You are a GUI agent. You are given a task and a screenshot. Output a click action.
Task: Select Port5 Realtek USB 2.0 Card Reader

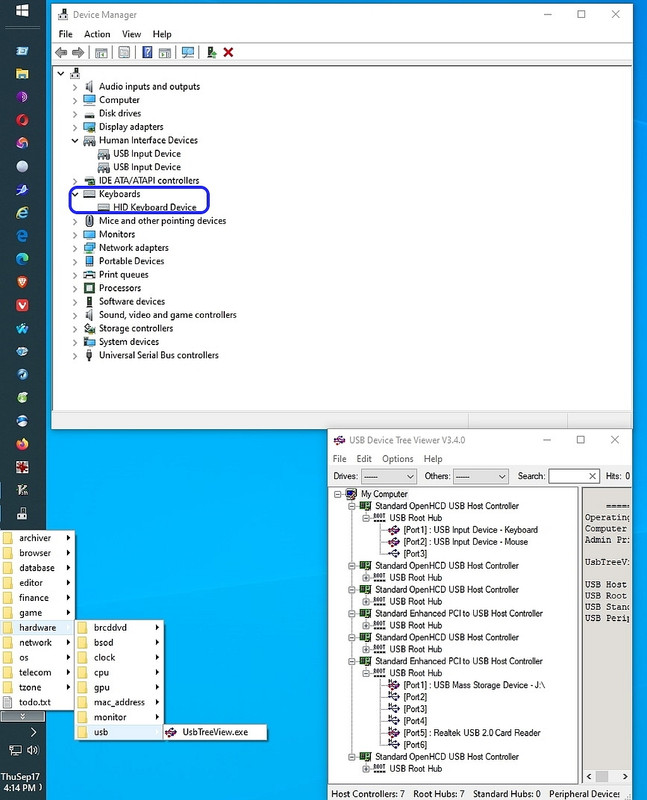[471, 733]
